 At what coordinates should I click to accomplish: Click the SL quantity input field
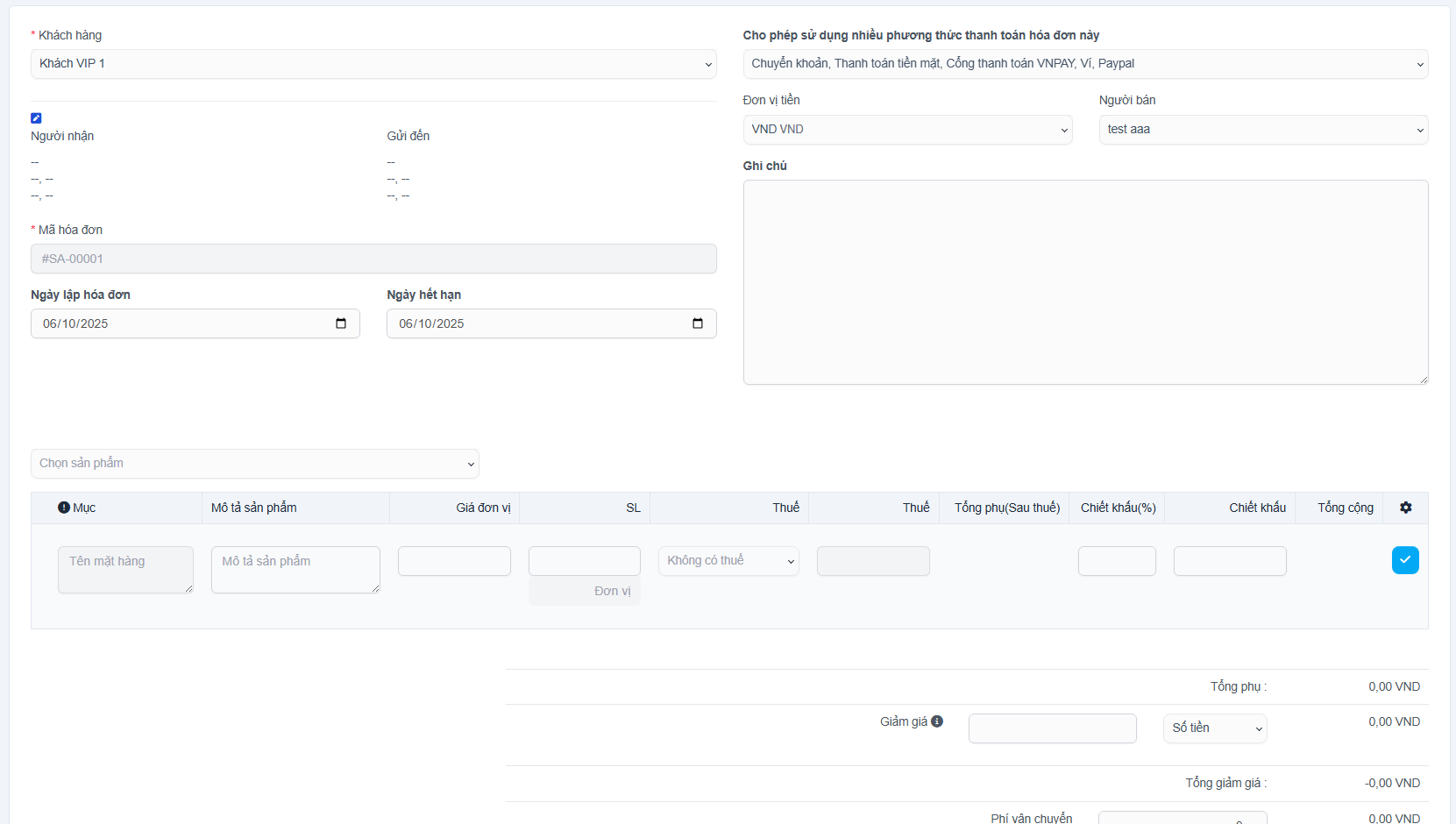pyautogui.click(x=584, y=561)
